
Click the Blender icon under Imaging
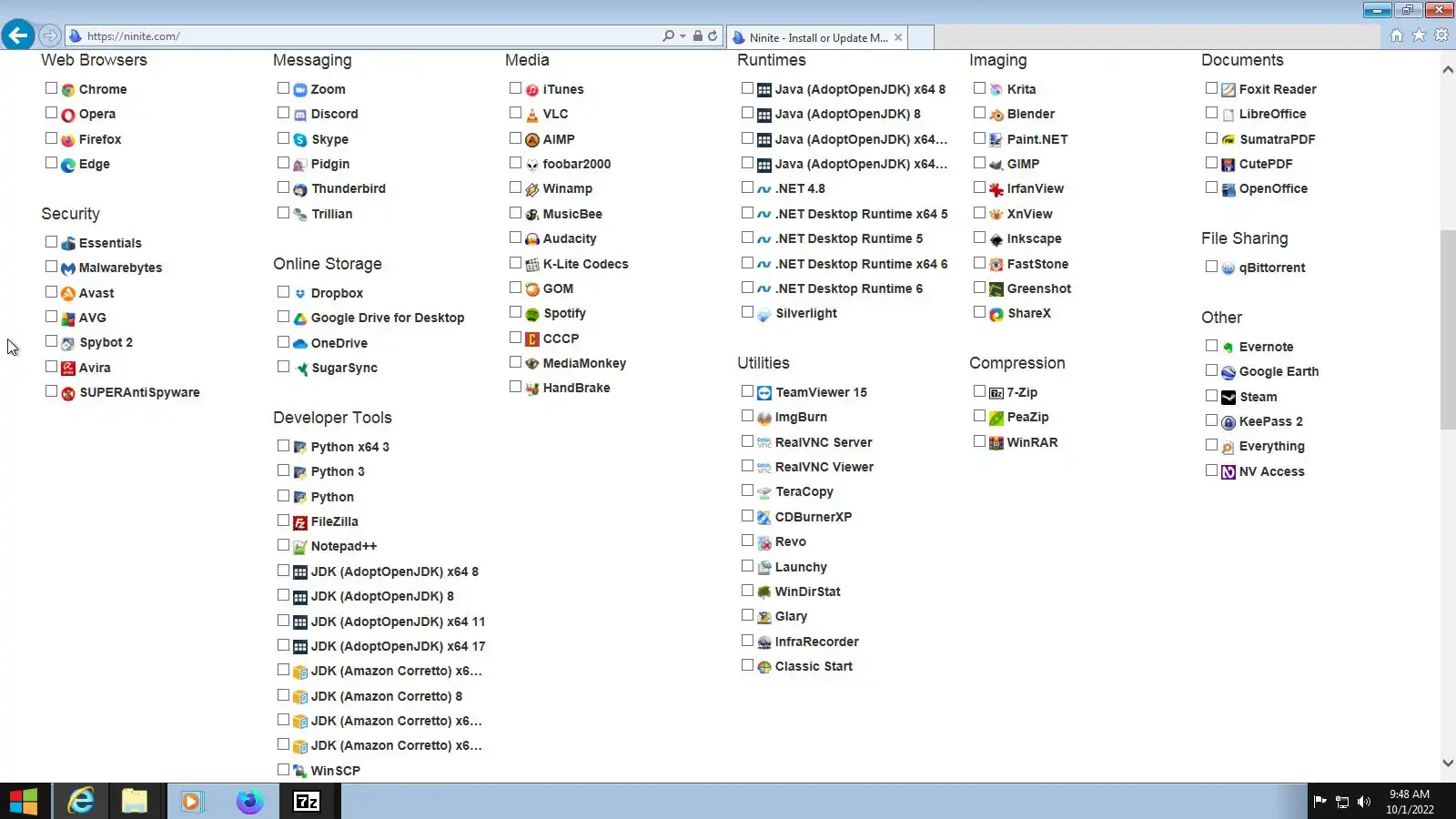point(996,115)
